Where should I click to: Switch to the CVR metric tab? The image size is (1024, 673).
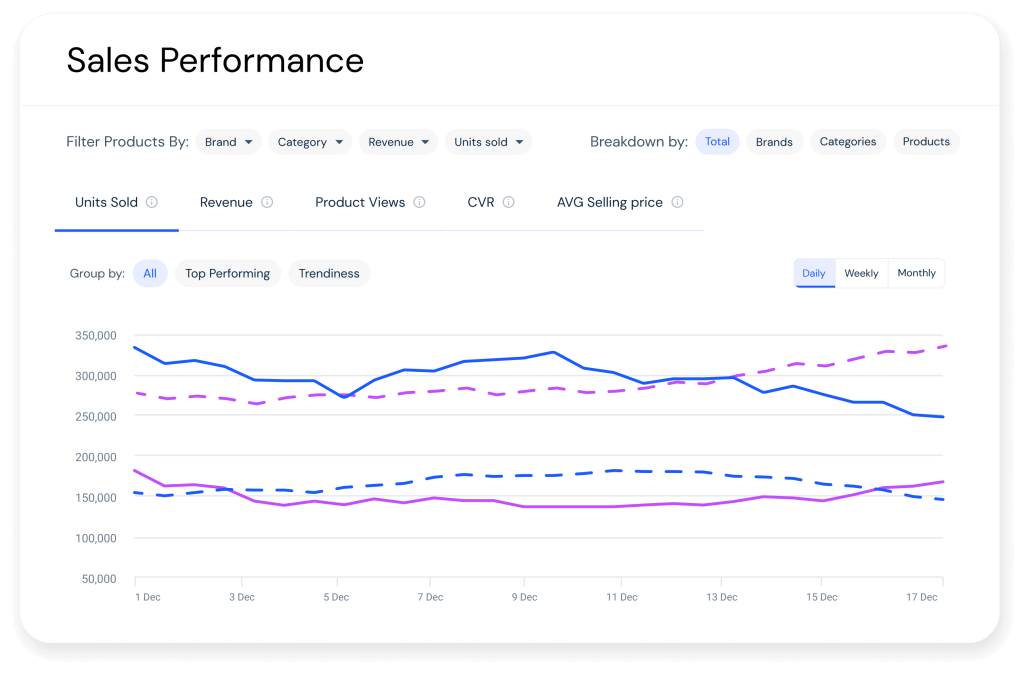(x=482, y=202)
